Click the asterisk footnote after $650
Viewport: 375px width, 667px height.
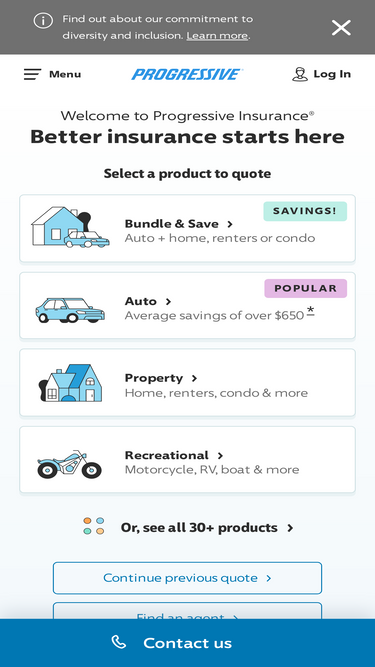[311, 312]
